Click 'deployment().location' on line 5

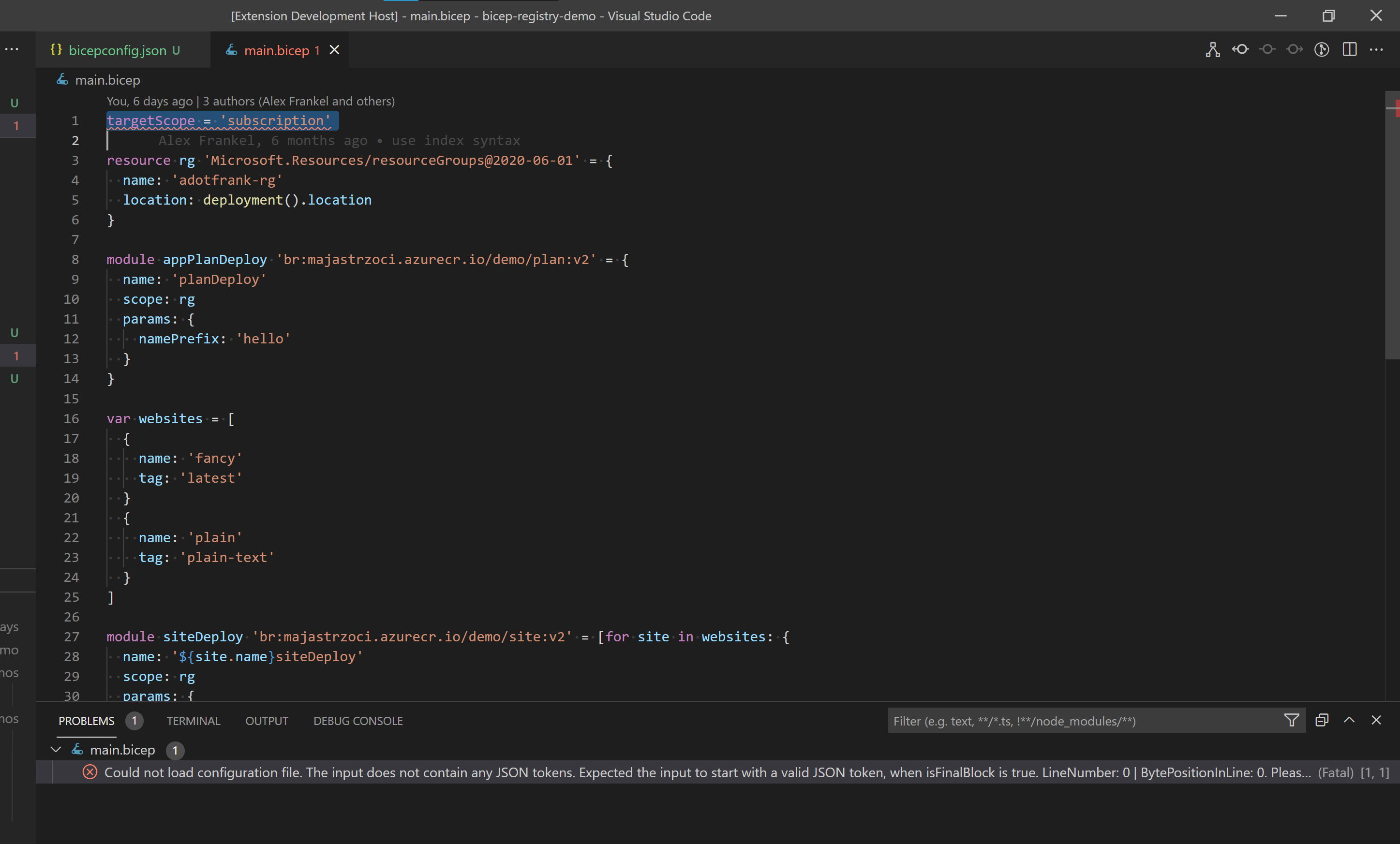(287, 201)
